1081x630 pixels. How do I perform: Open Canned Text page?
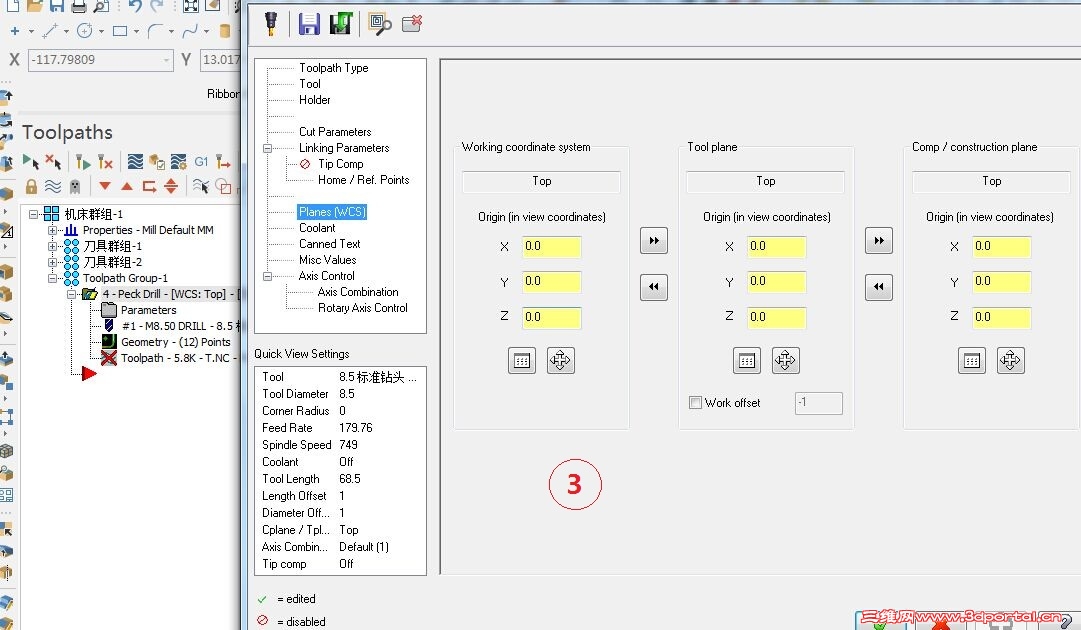[x=330, y=244]
